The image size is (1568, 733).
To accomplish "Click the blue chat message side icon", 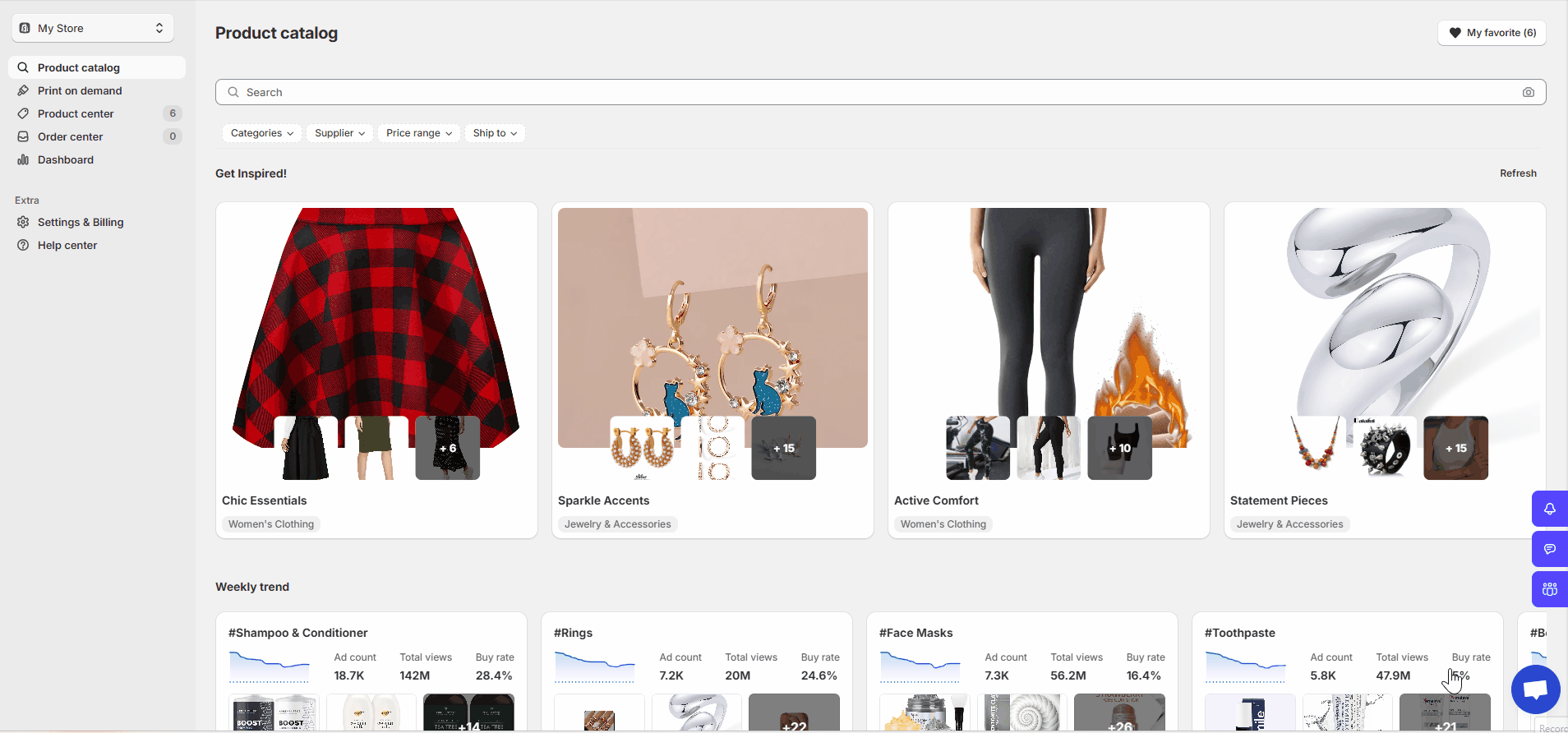I will point(1549,549).
